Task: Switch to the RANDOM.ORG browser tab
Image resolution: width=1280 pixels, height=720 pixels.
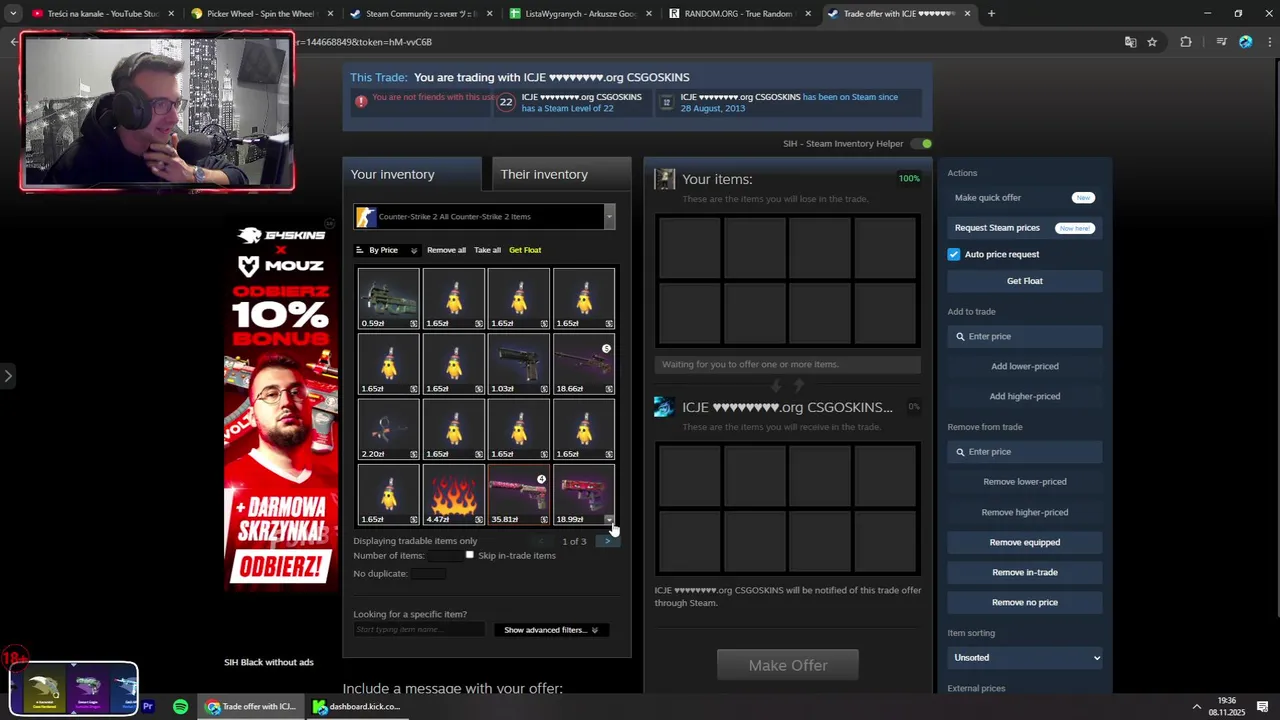Action: point(738,14)
